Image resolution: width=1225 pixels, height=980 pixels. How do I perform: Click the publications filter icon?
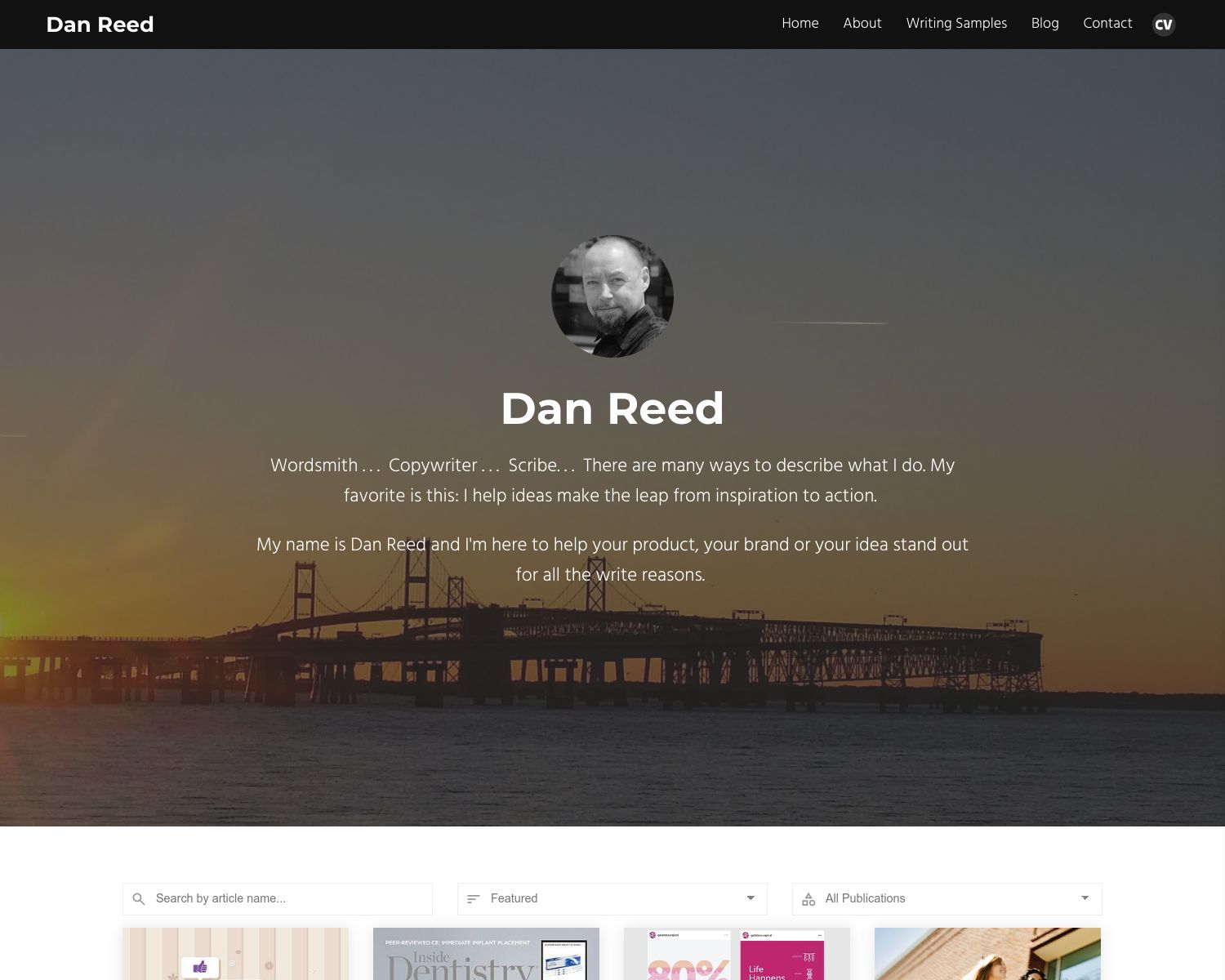pos(808,898)
